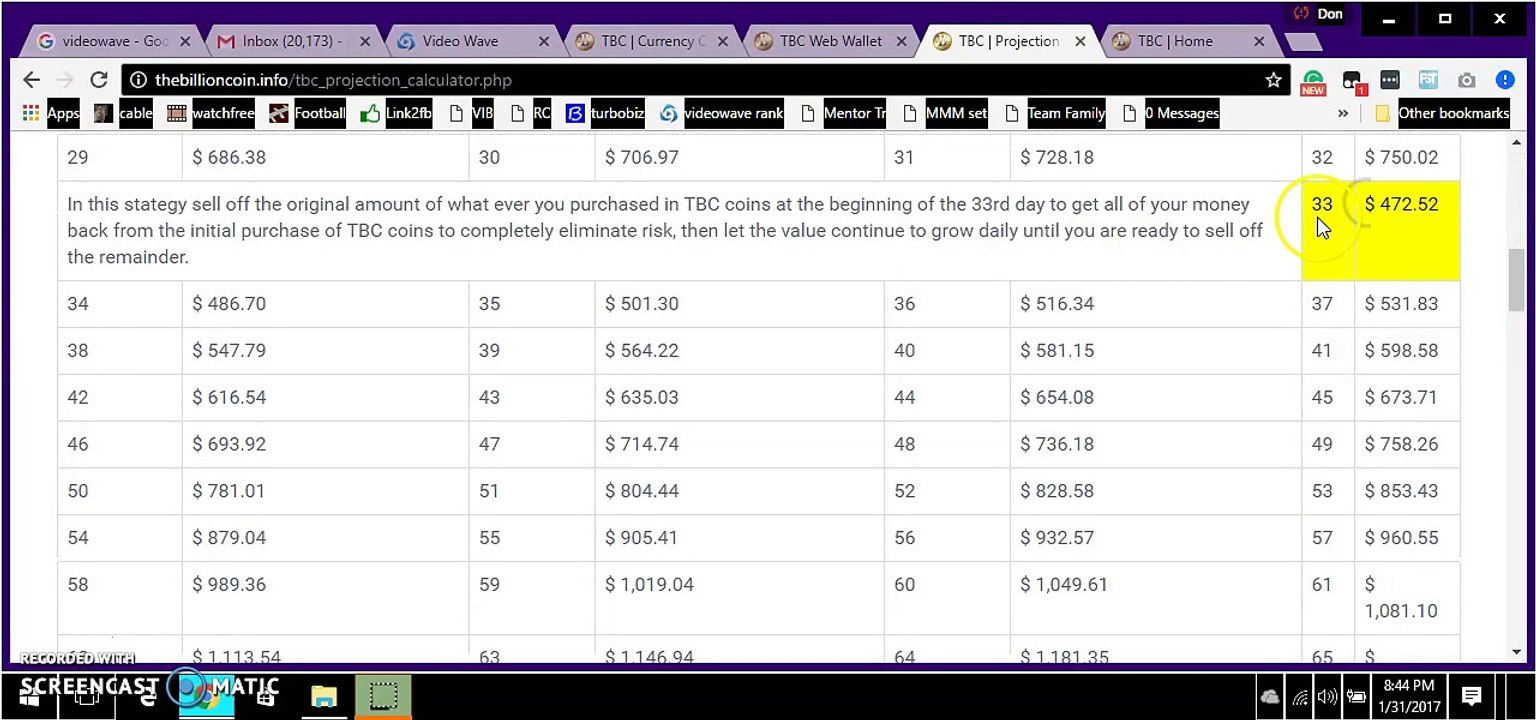Open the Link2fb bookmark
Viewport: 1536px width, 720px height.
(x=395, y=113)
